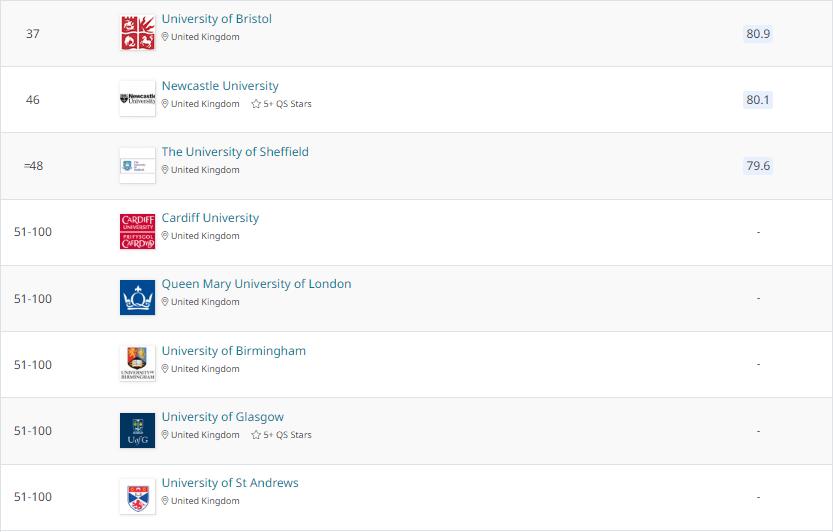Open the Newcastle University link
This screenshot has height=532, width=833.
(220, 86)
